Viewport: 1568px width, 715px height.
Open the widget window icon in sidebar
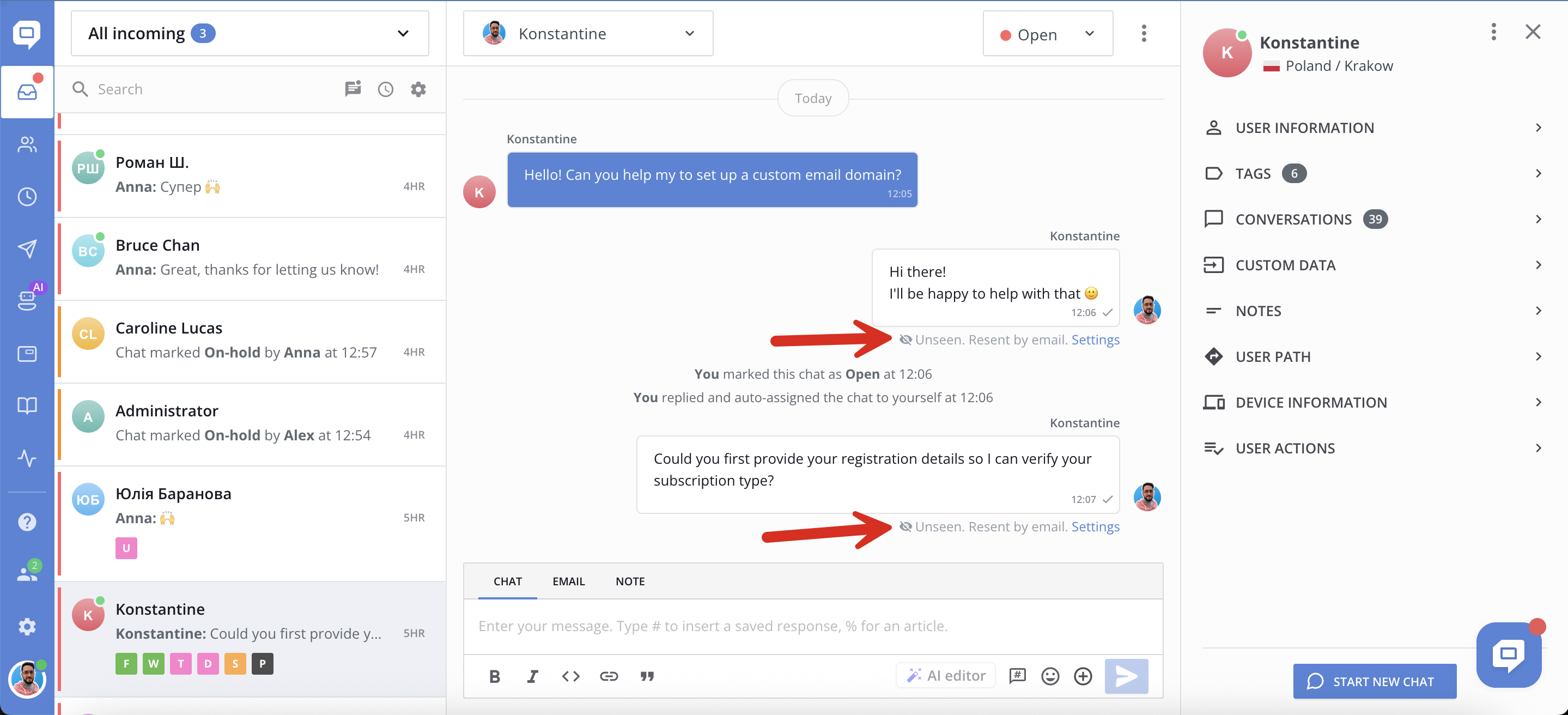click(27, 353)
